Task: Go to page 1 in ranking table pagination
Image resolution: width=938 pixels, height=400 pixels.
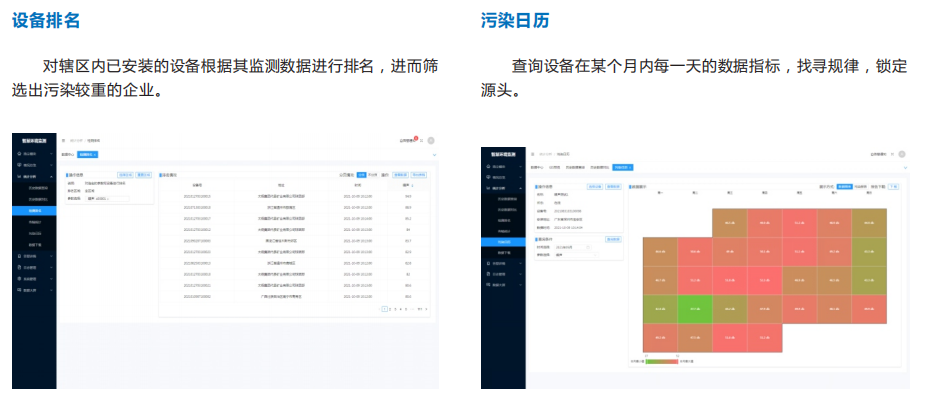Action: click(x=385, y=309)
